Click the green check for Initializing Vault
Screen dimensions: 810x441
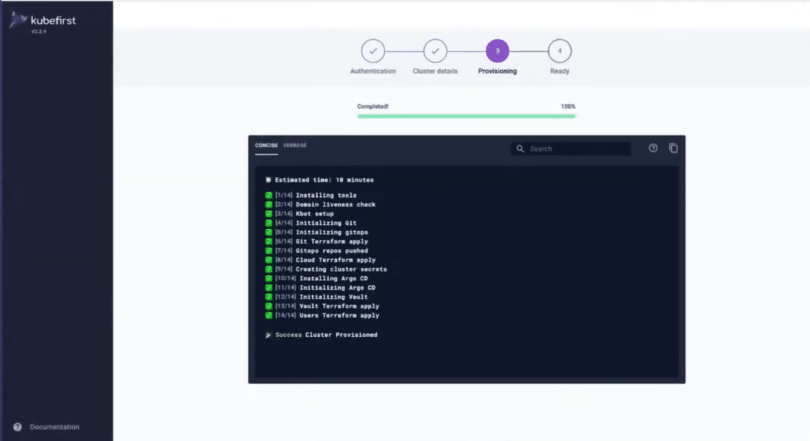pyautogui.click(x=269, y=297)
